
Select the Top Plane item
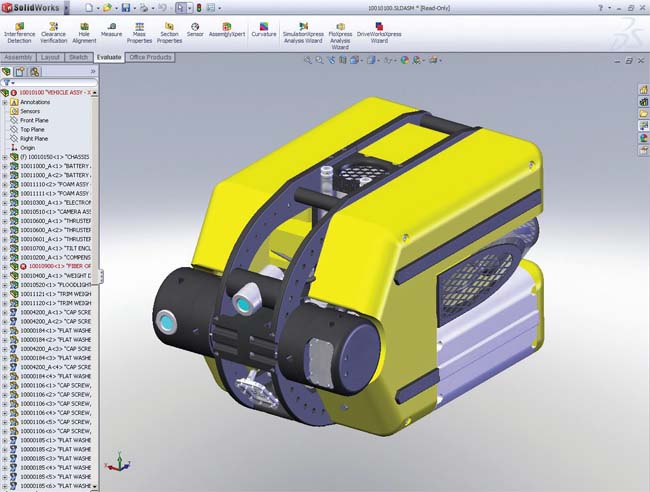click(x=32, y=129)
